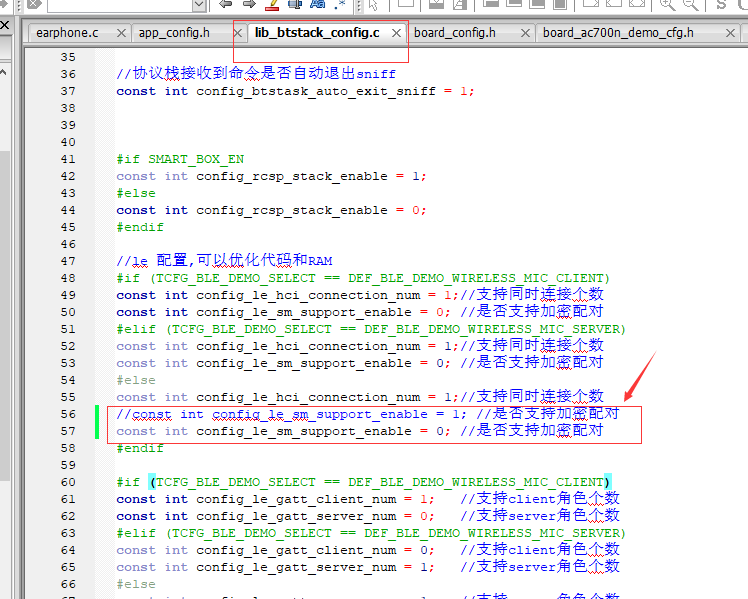This screenshot has width=748, height=599.
Task: Click config_le_gatt_client_num = 1 line 61
Action: coord(368,499)
